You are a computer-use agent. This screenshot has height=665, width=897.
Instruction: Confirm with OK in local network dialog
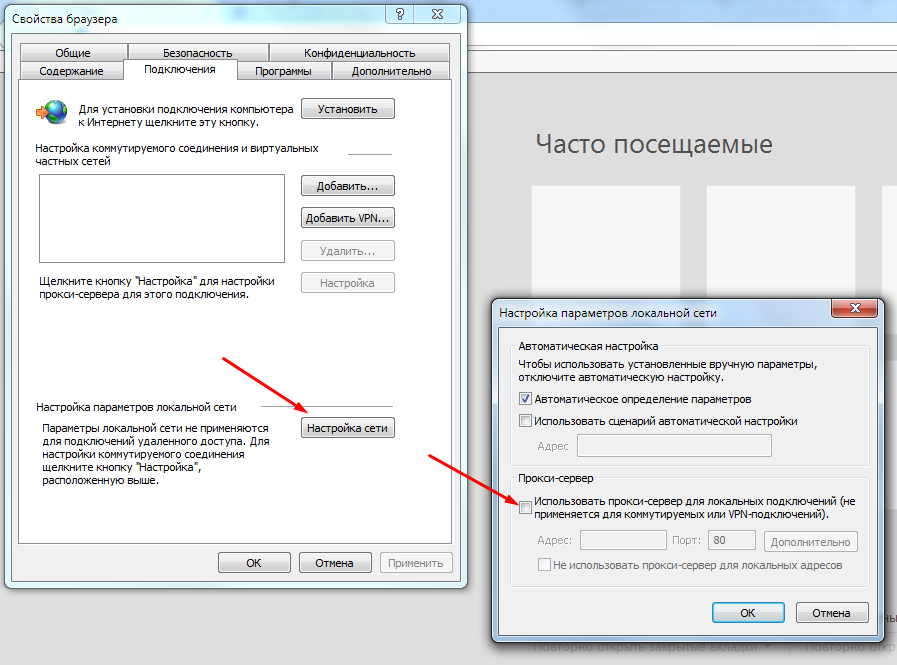(x=747, y=612)
